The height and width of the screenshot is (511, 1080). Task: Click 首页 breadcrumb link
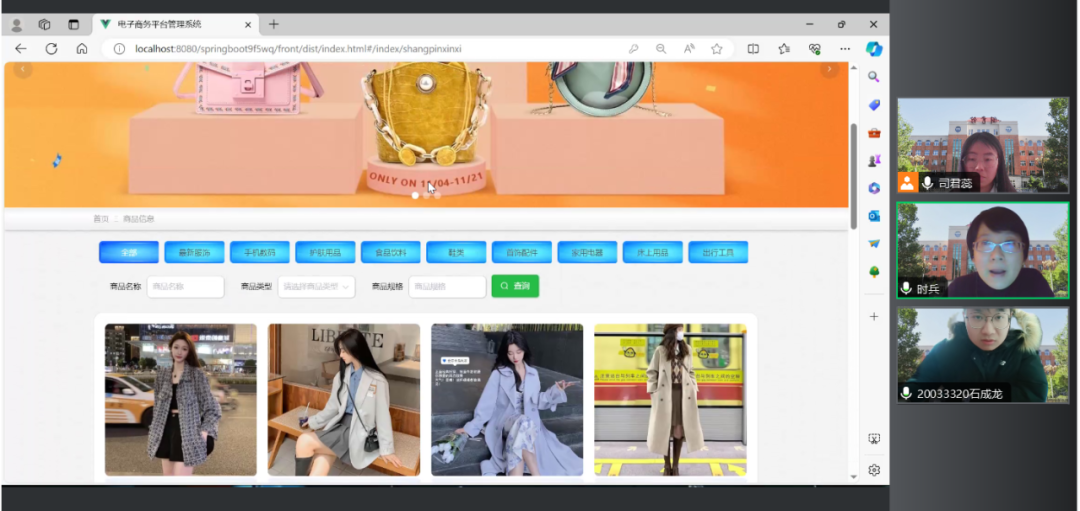(101, 218)
